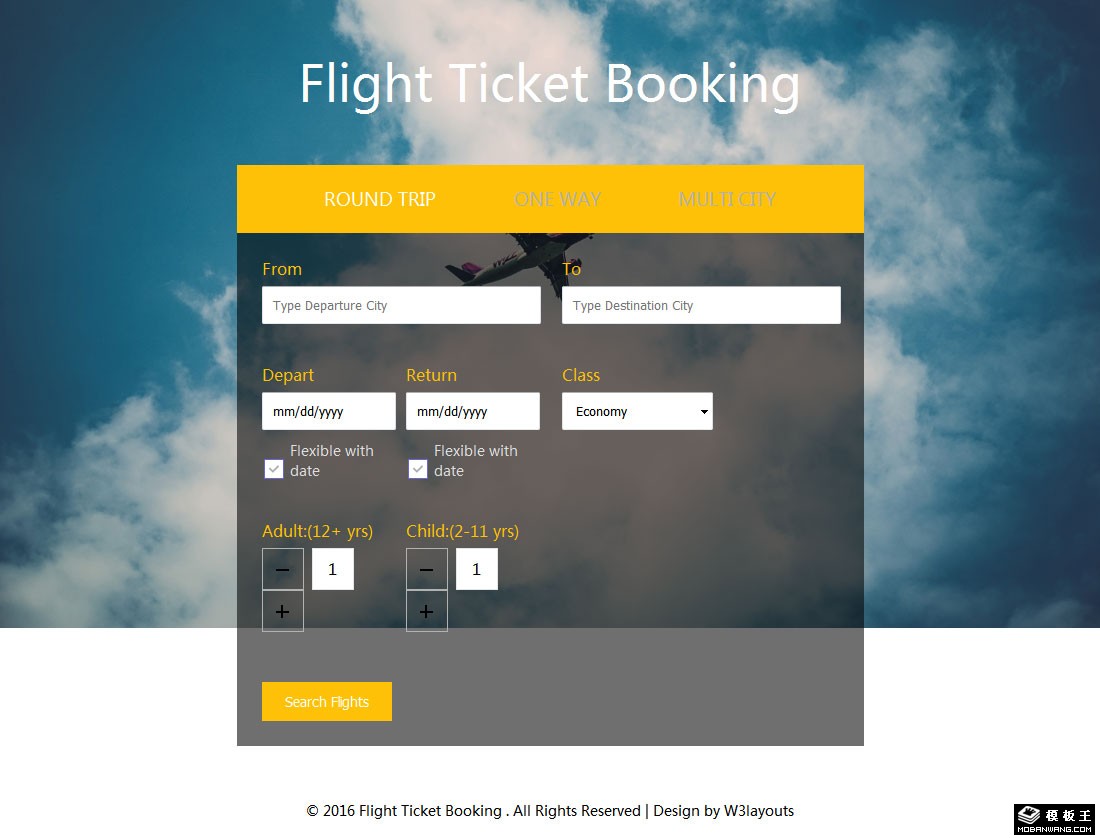Click the Adult count number box
Screen dimensions: 1100x838
point(333,569)
